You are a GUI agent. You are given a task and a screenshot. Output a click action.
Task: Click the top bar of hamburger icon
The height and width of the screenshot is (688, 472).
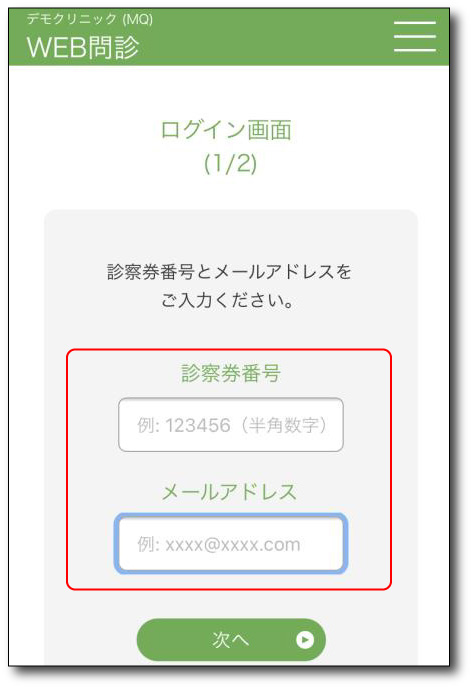point(415,22)
